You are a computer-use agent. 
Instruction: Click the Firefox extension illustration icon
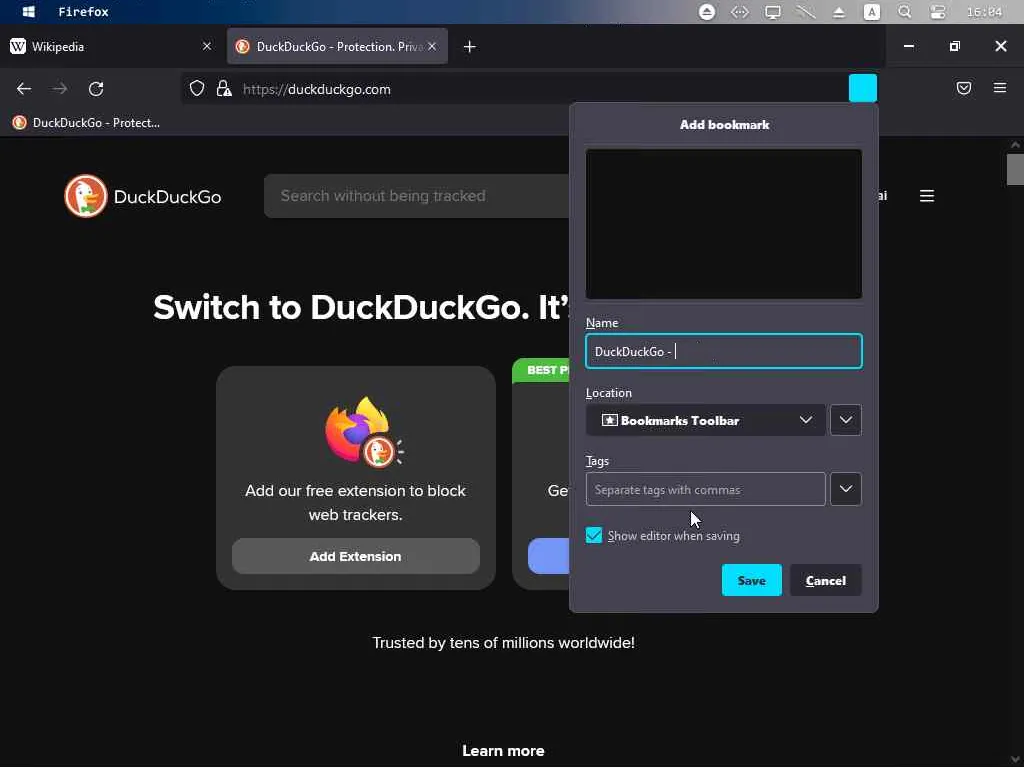click(x=363, y=432)
